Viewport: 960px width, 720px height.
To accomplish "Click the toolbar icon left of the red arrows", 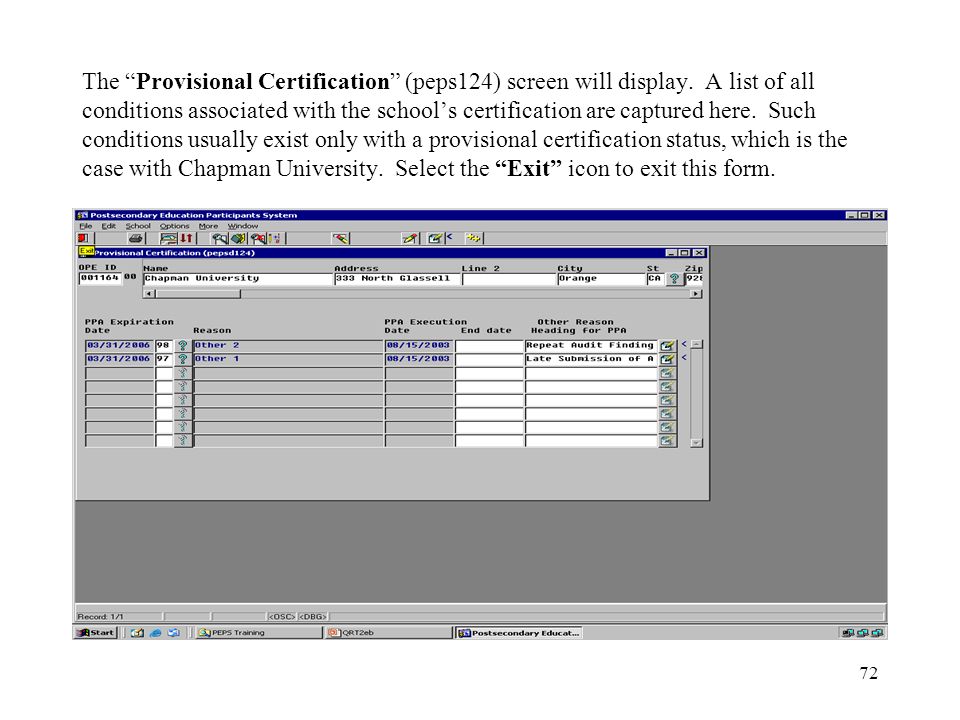I will [168, 238].
